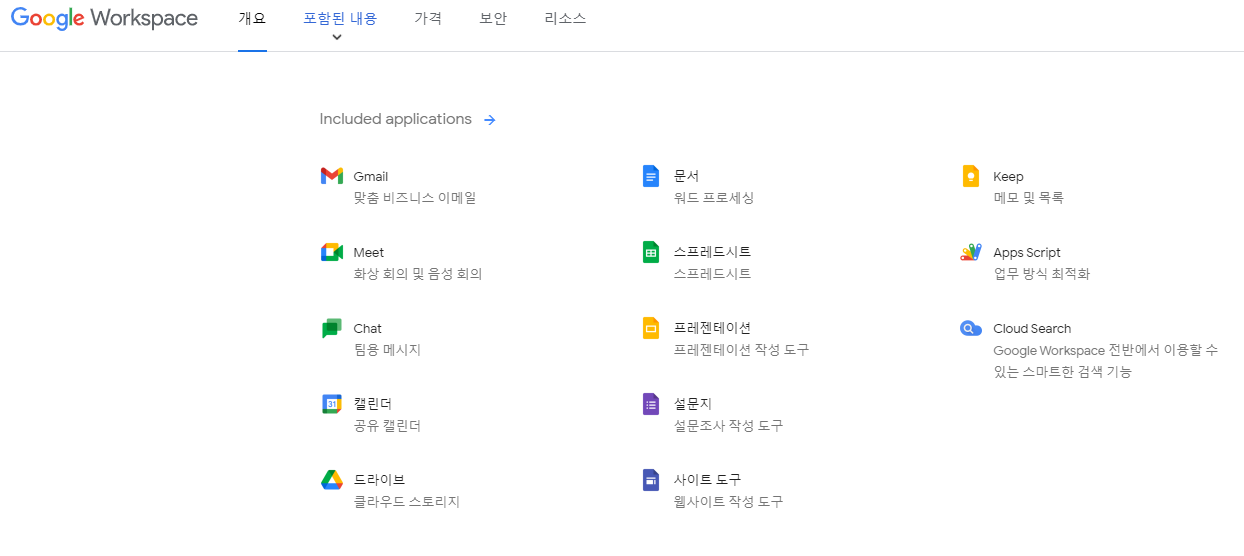The height and width of the screenshot is (556, 1244).
Task: Open the 스프레드시트 title link
Action: [x=712, y=252]
